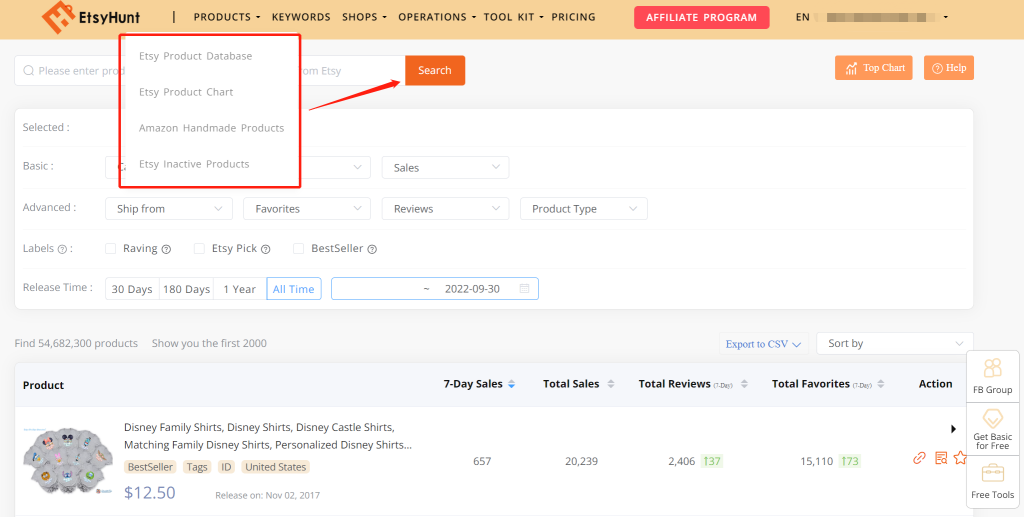Open the SHOPS menu

pyautogui.click(x=364, y=17)
